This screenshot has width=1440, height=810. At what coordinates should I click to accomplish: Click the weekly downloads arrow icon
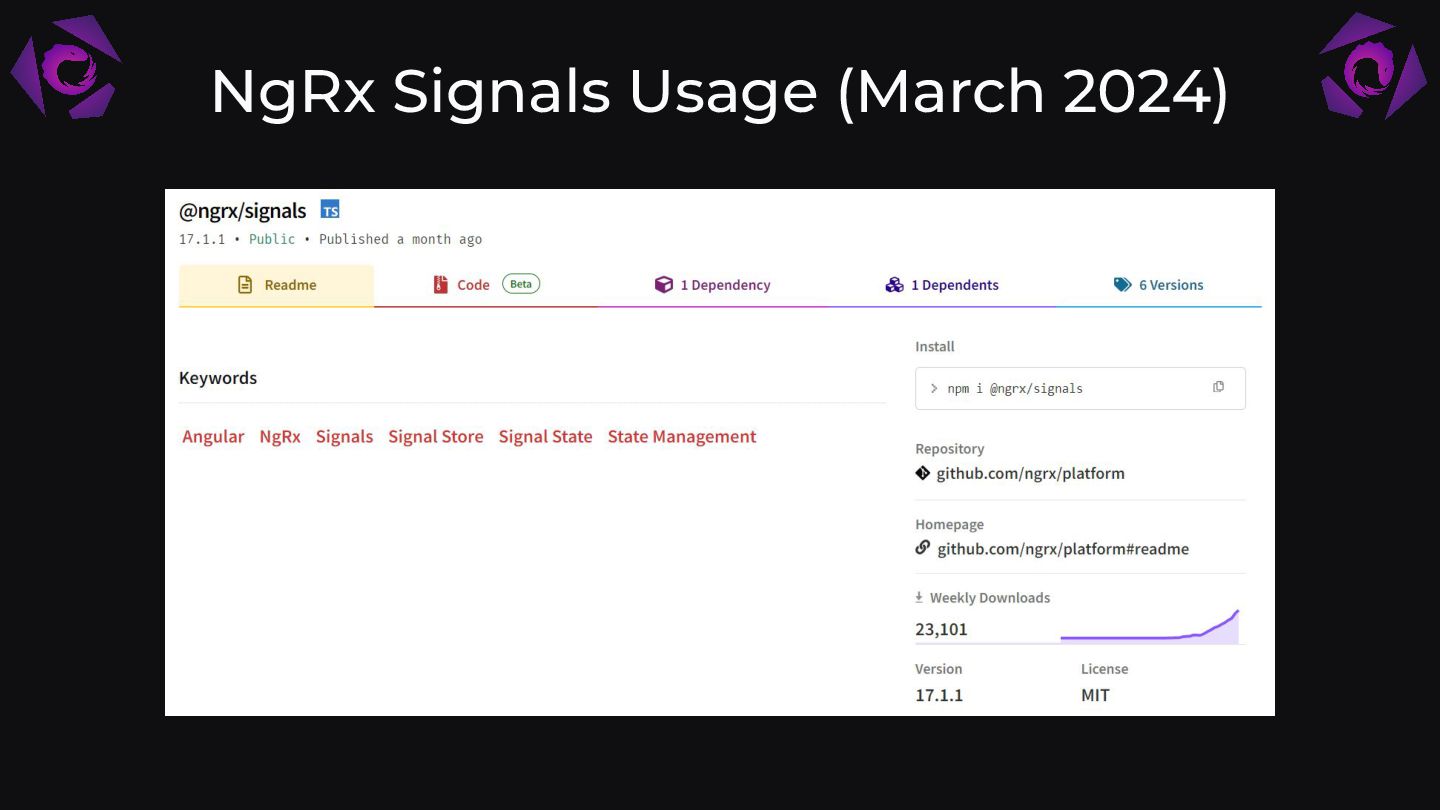point(919,597)
